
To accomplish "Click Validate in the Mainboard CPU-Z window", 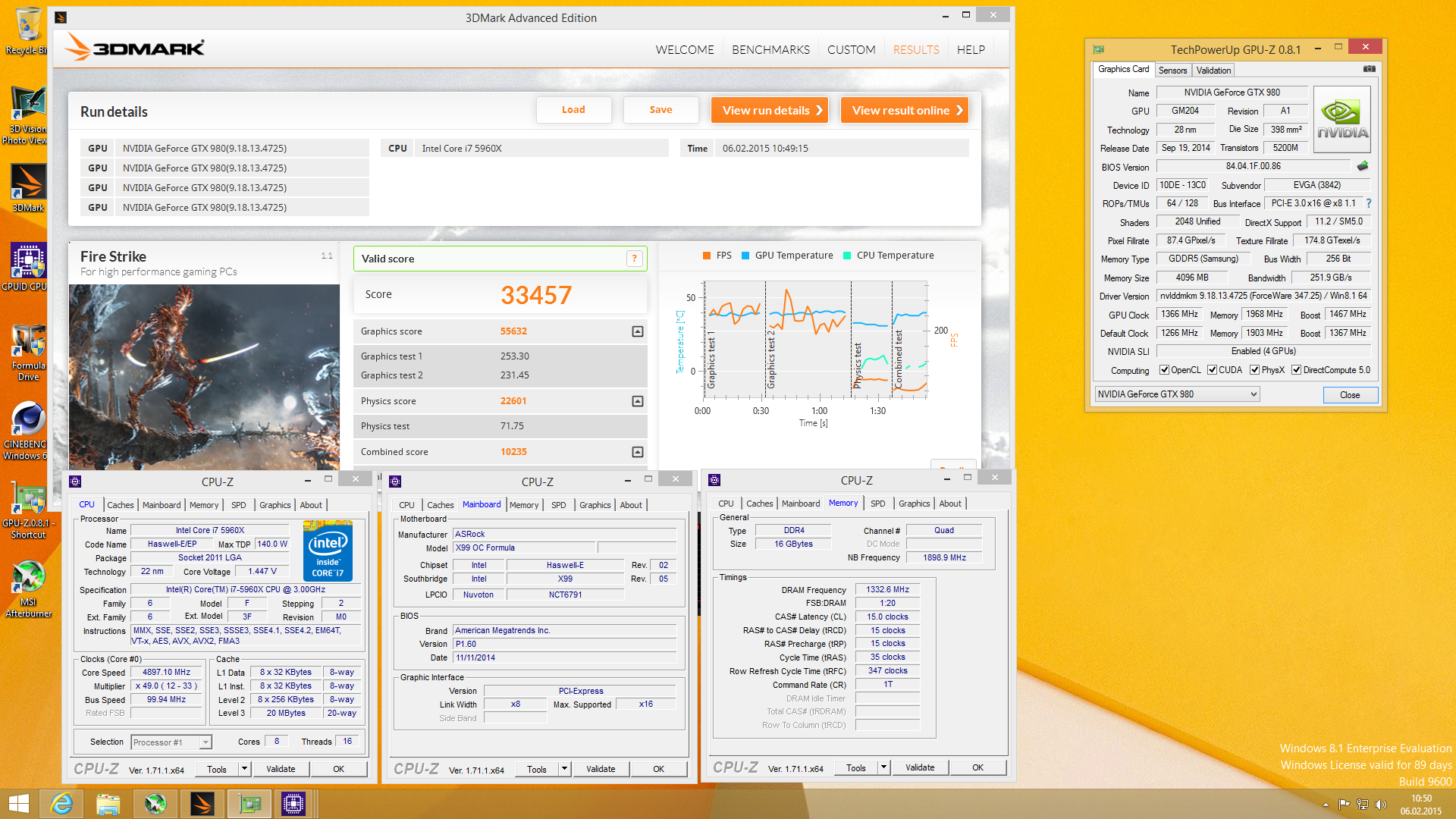I will pos(601,769).
